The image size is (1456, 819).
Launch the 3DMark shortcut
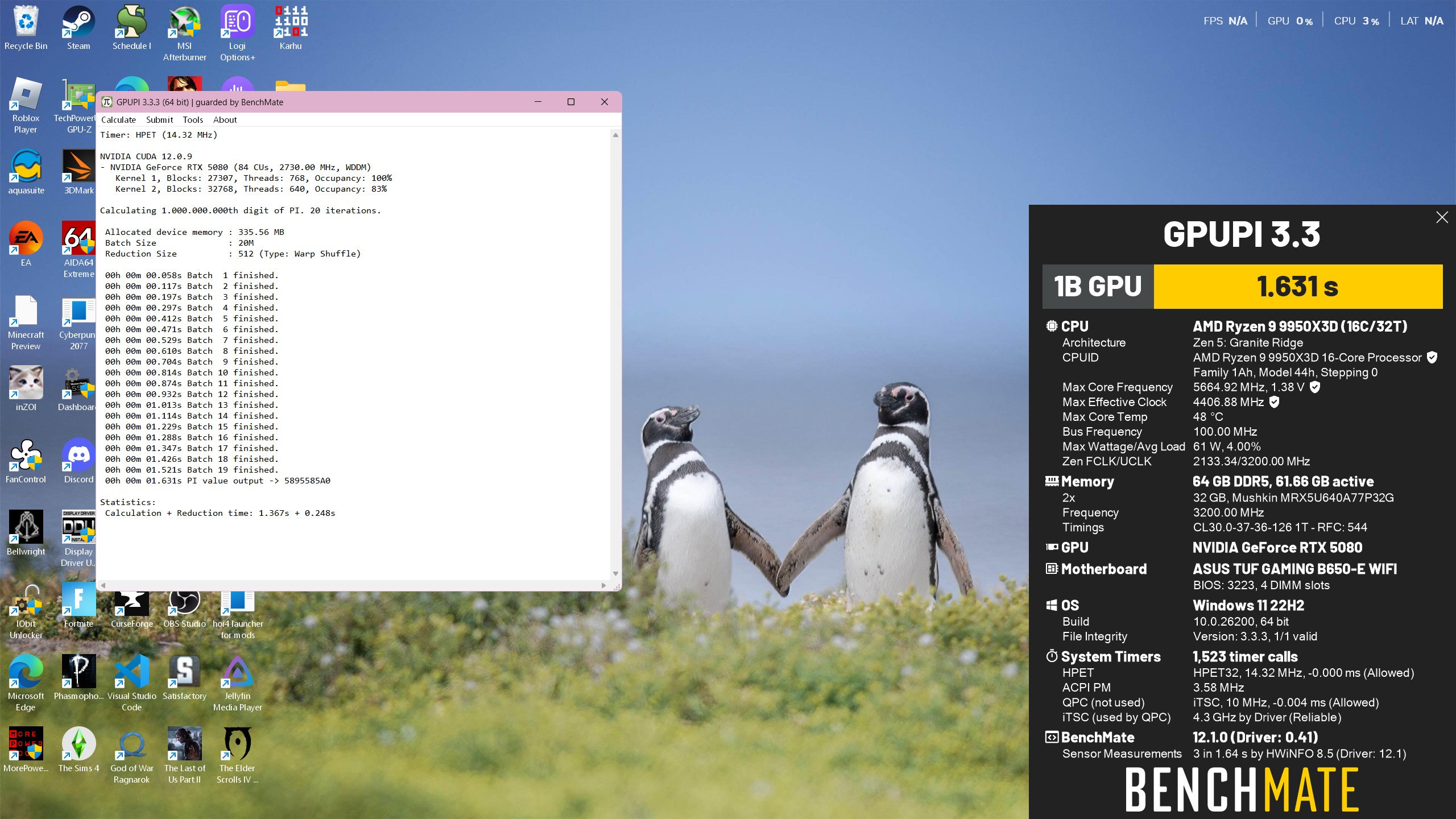click(78, 172)
